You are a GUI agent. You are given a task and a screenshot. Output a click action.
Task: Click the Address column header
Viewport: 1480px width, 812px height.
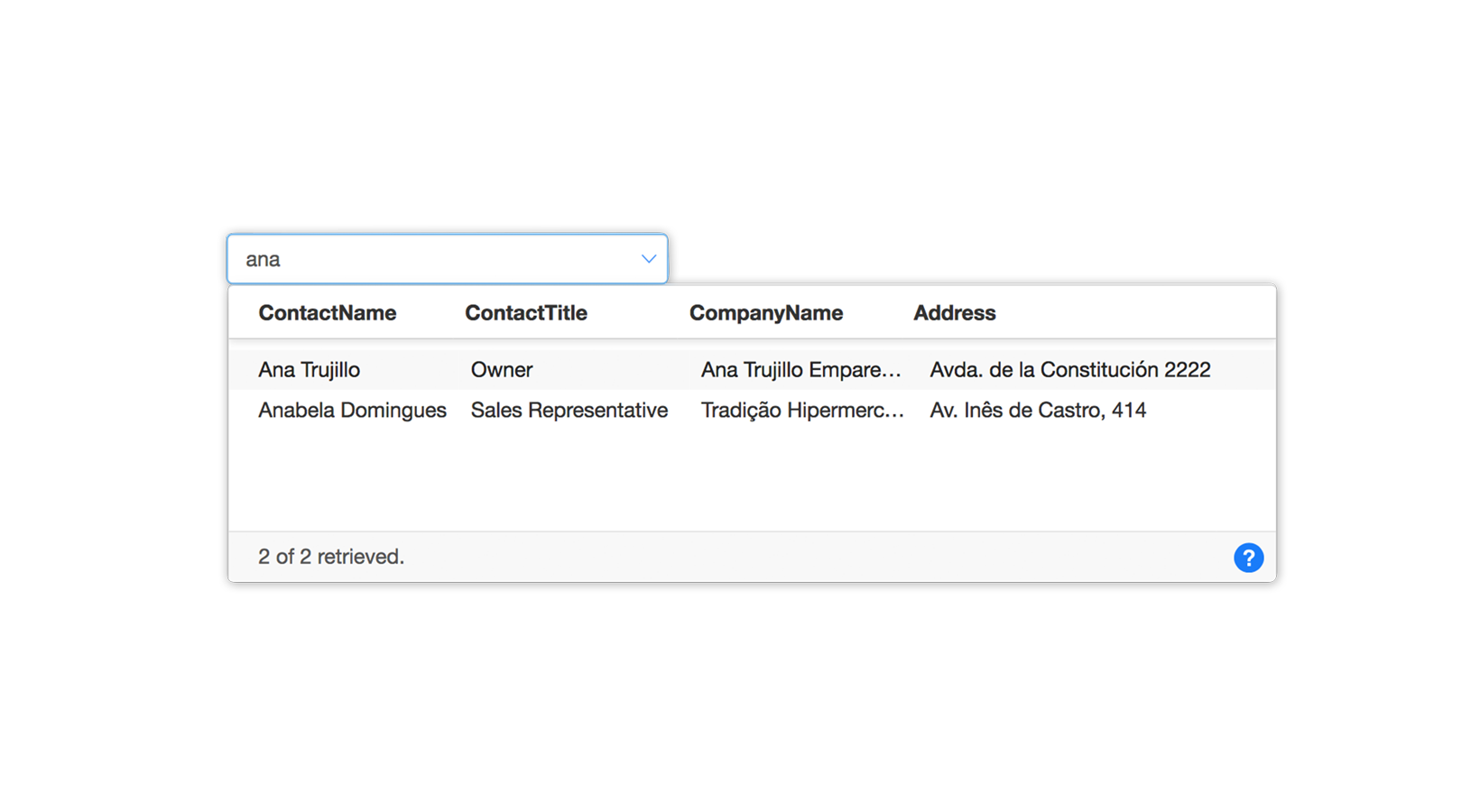954,313
